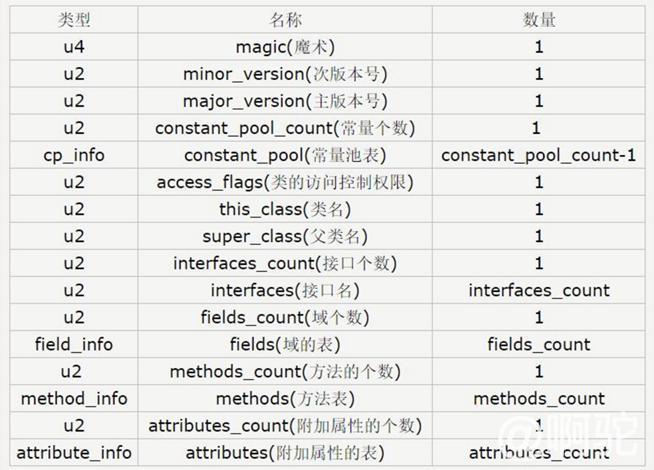Screen dimensions: 654x470
Task: Select the this_class(类名) cell
Action: (x=285, y=209)
